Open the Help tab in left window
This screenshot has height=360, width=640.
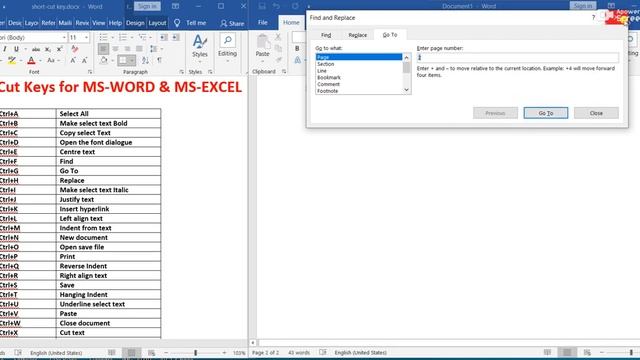(115, 23)
